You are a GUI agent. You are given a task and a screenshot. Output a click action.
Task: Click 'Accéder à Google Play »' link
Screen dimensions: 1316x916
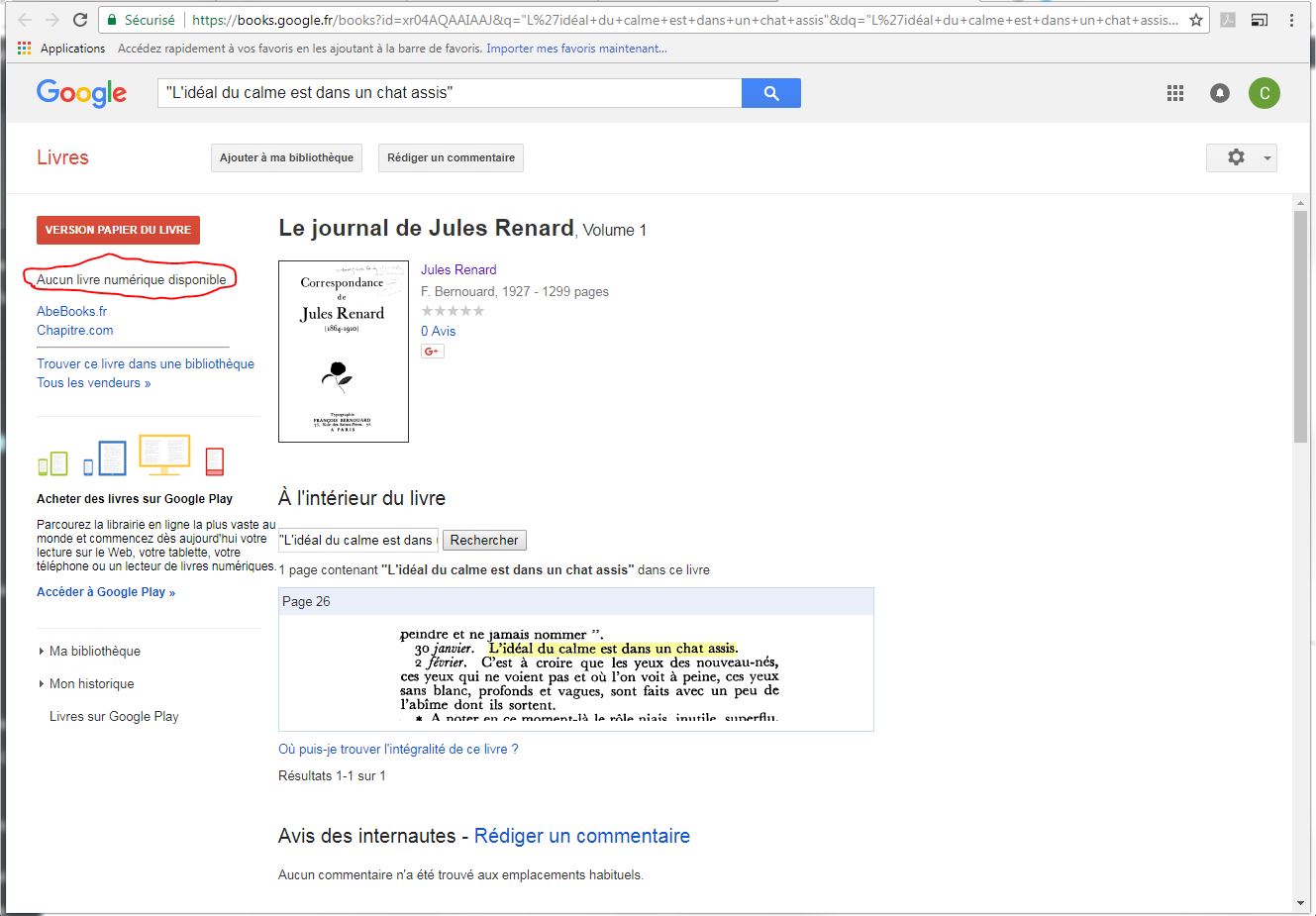106,592
